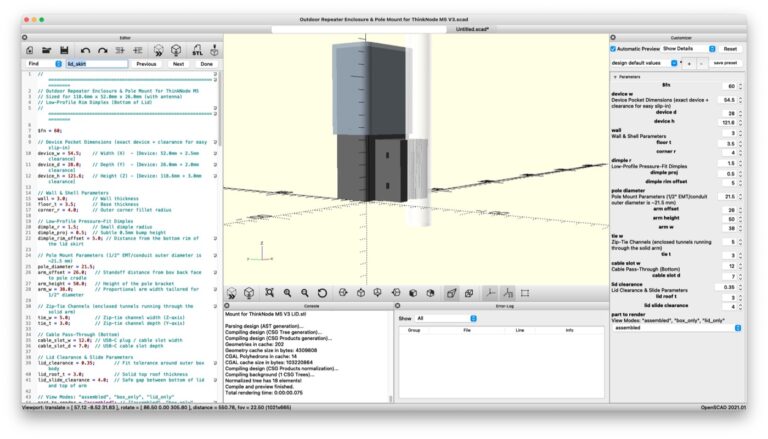Click the Line column header in Error Log
Image resolution: width=768 pixels, height=439 pixels.
(x=520, y=330)
